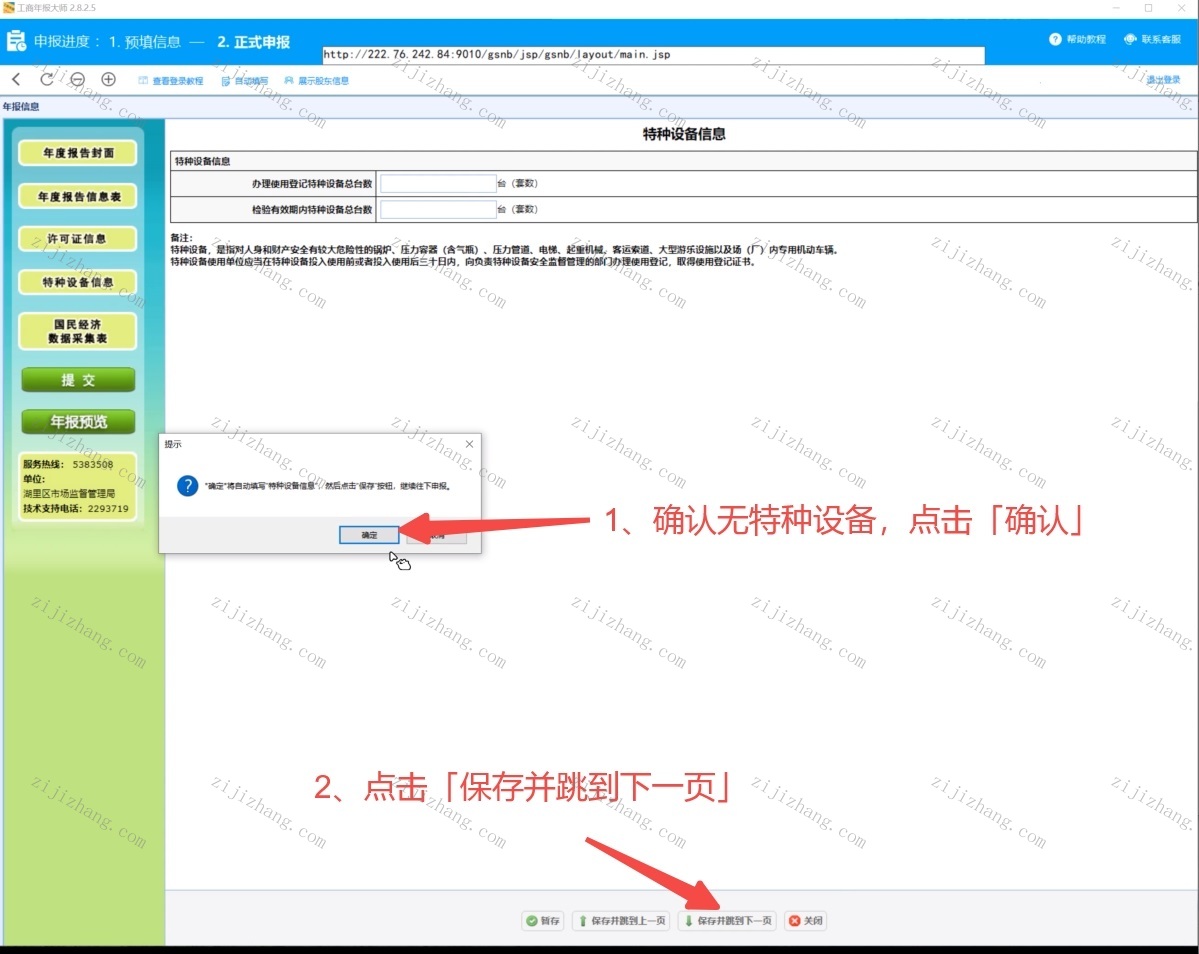Image resolution: width=1199 pixels, height=954 pixels.
Task: Click 确定 in the 提示 dialog
Action: tap(369, 535)
